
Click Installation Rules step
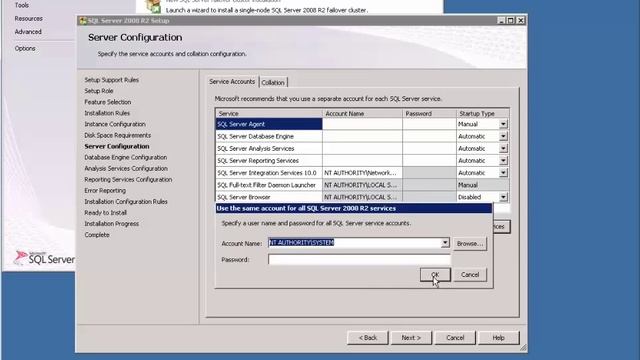[107, 113]
